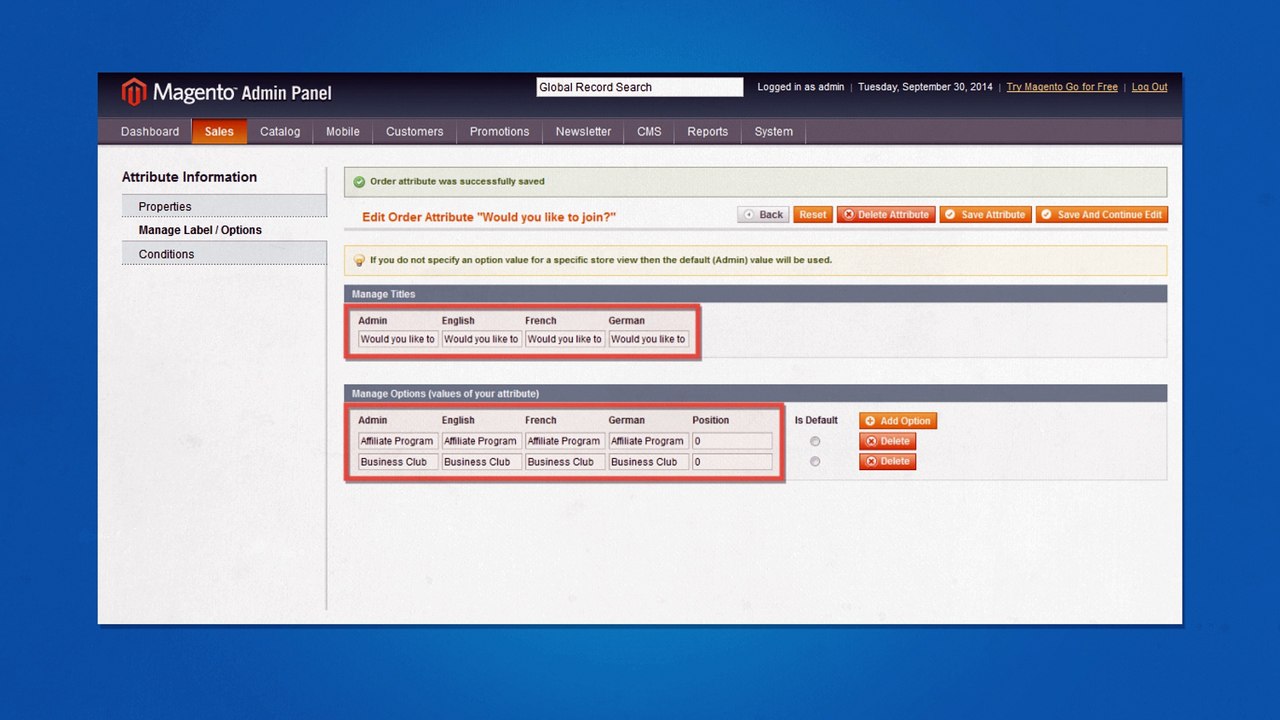This screenshot has width=1280, height=720.
Task: Open the Sales menu
Action: 219,132
